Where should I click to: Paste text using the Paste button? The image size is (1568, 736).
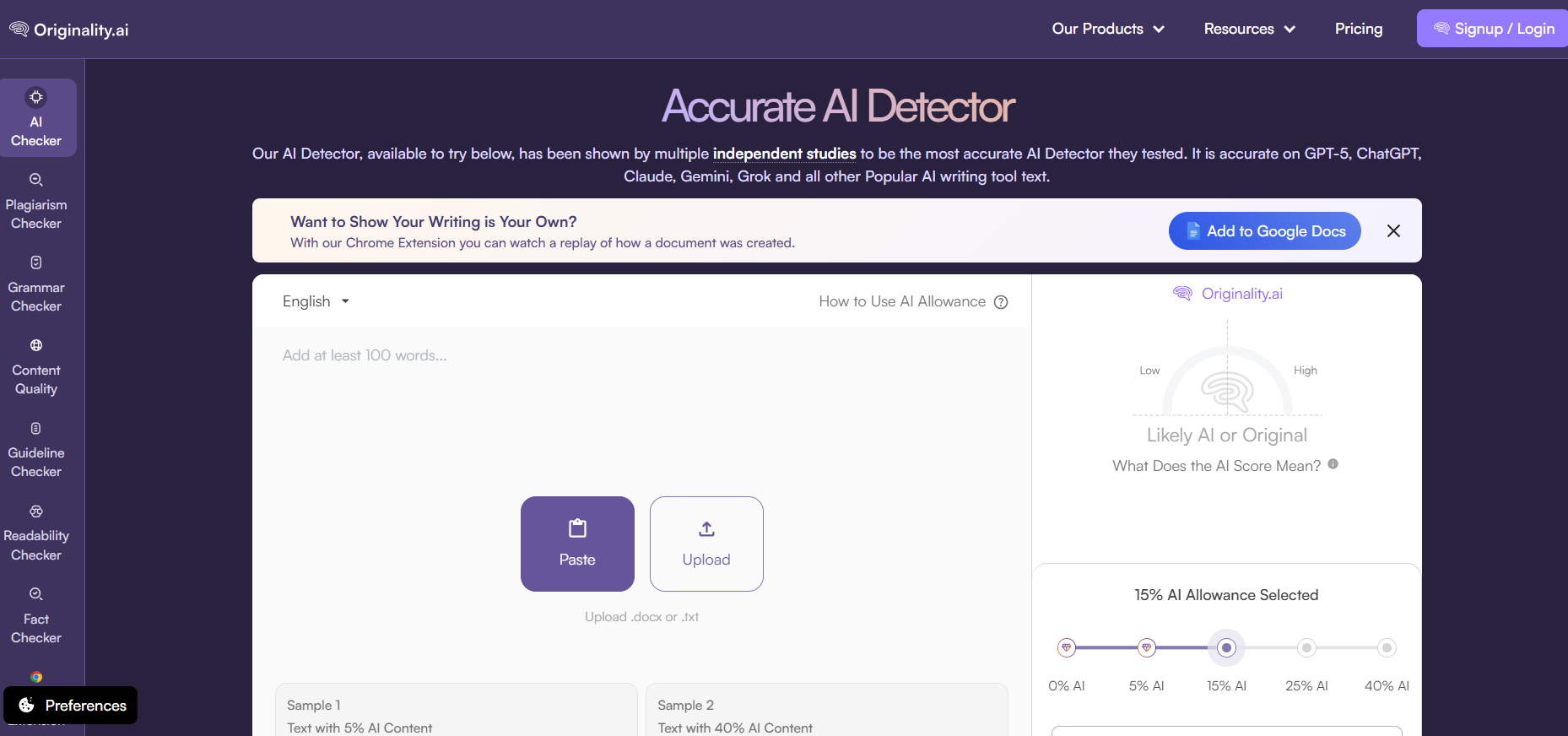(x=577, y=544)
